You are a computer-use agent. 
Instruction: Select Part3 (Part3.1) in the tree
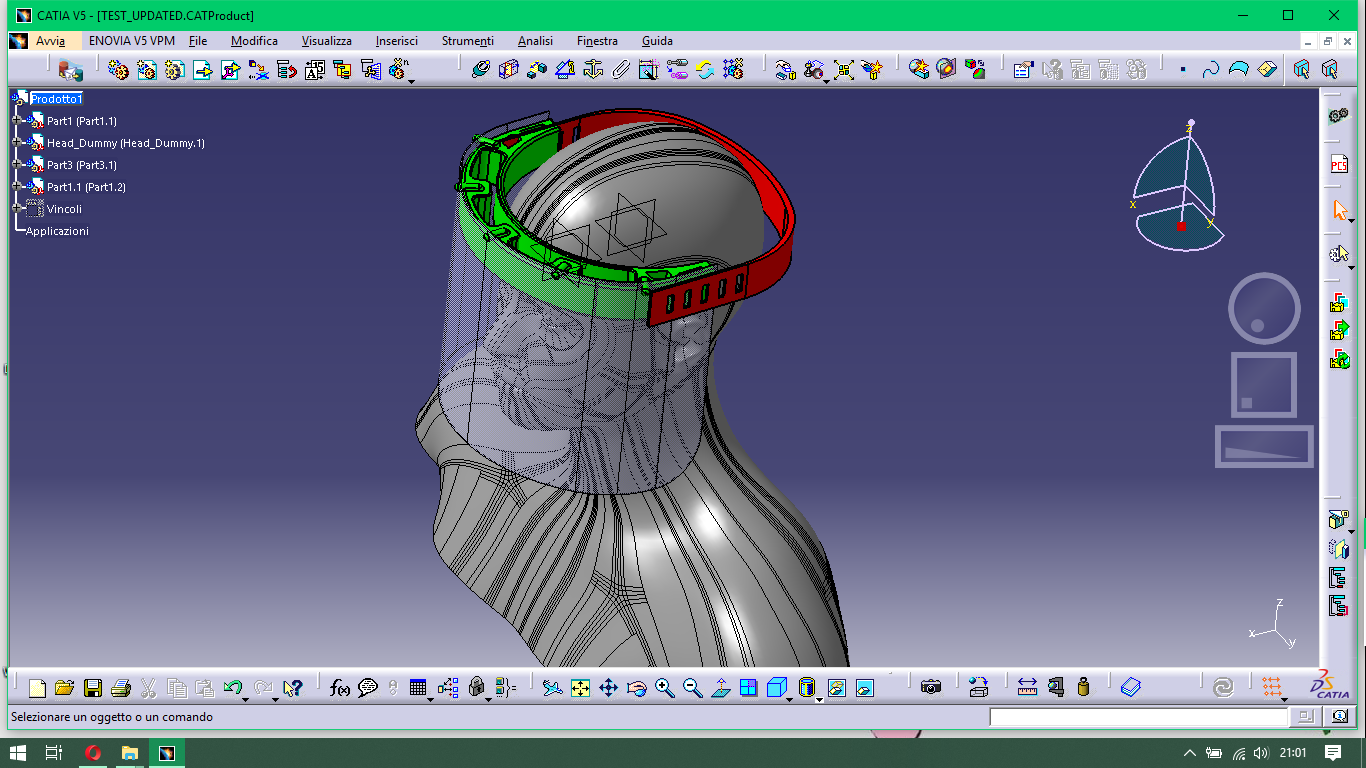[x=81, y=165]
